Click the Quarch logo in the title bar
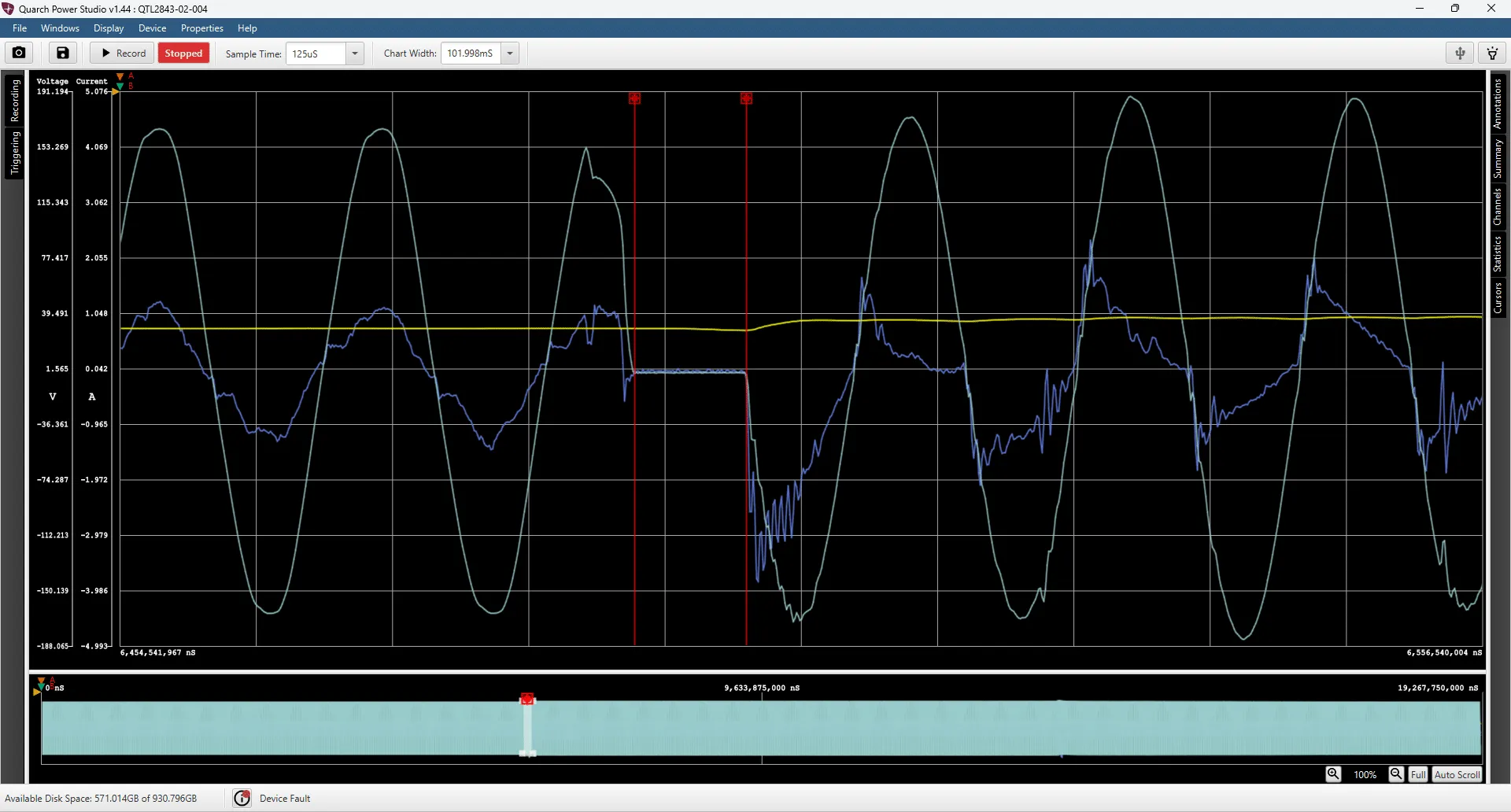Viewport: 1511px width, 812px height. (x=9, y=9)
